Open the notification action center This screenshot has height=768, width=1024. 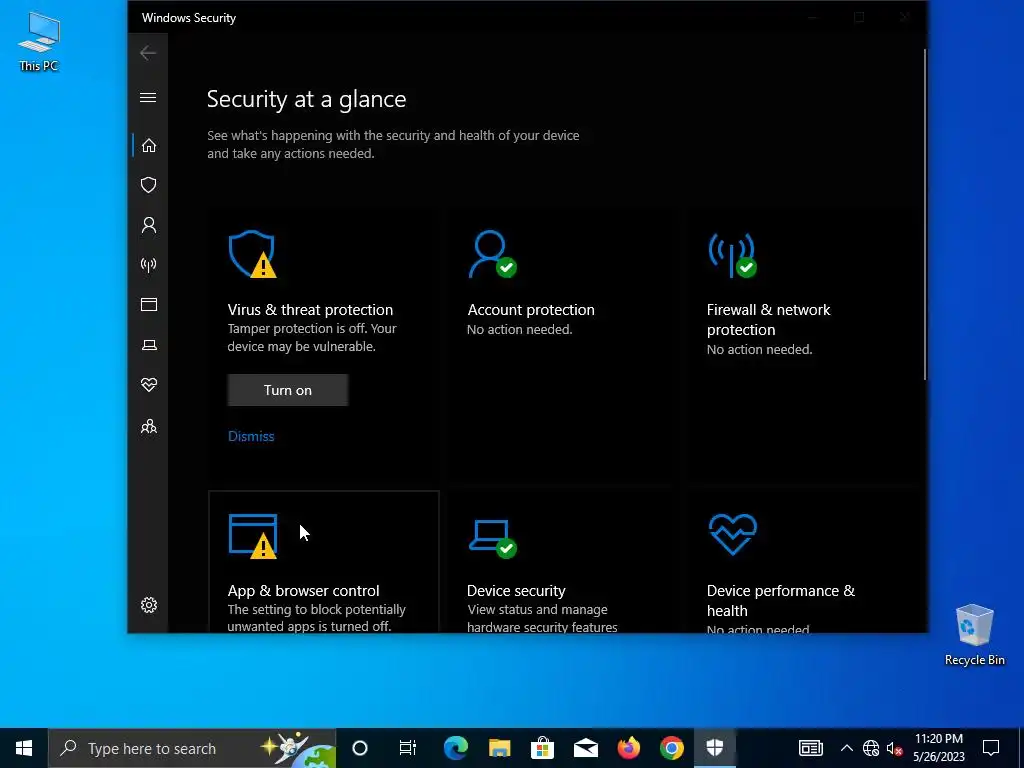(991, 748)
